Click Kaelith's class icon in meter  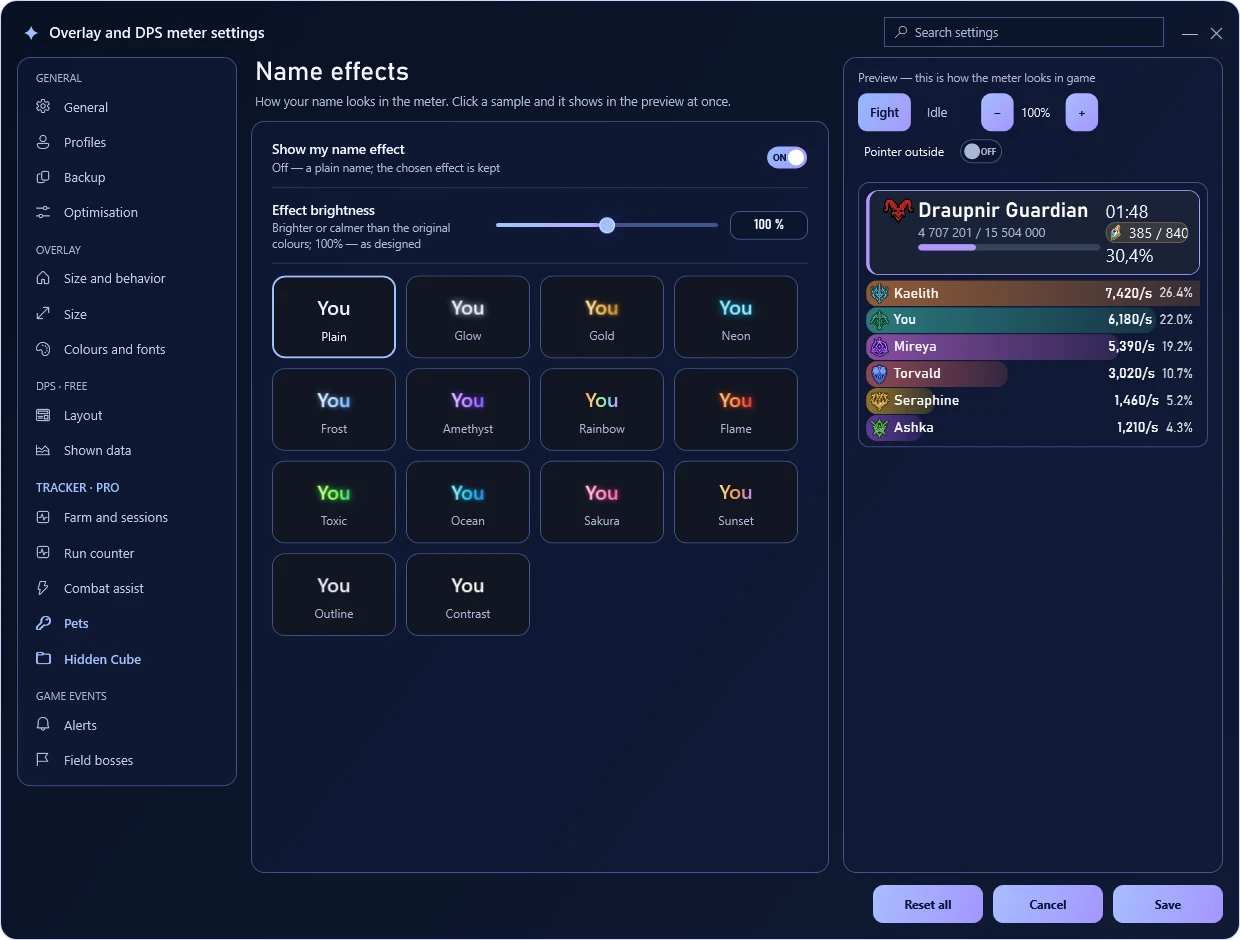[879, 293]
